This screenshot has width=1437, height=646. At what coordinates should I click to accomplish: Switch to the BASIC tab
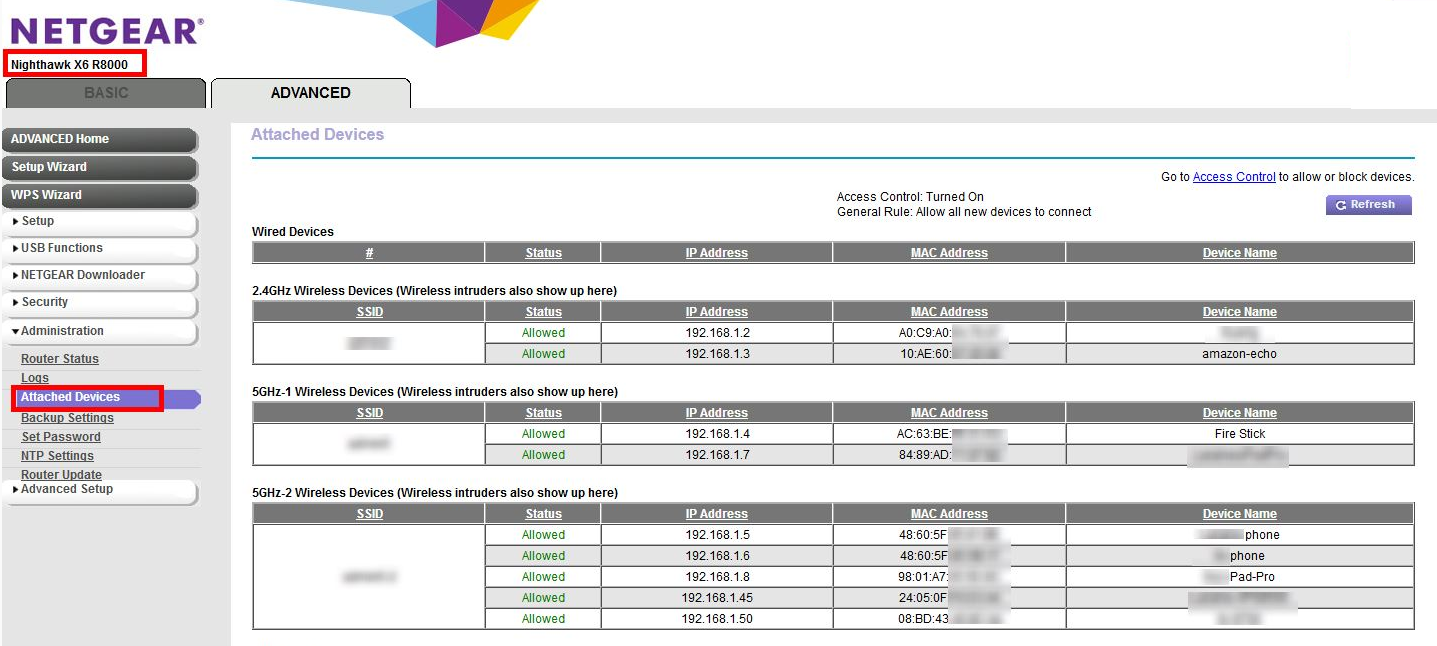(x=104, y=92)
